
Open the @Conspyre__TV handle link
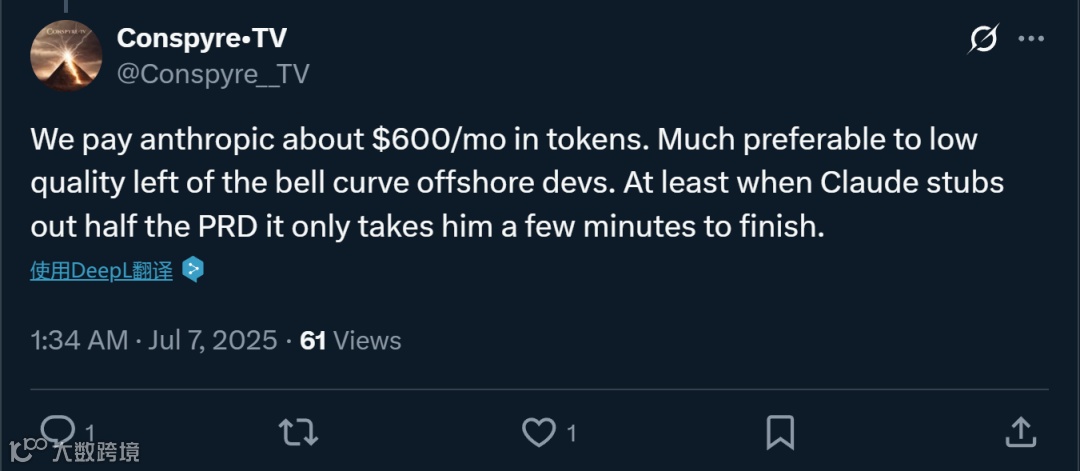tap(213, 74)
